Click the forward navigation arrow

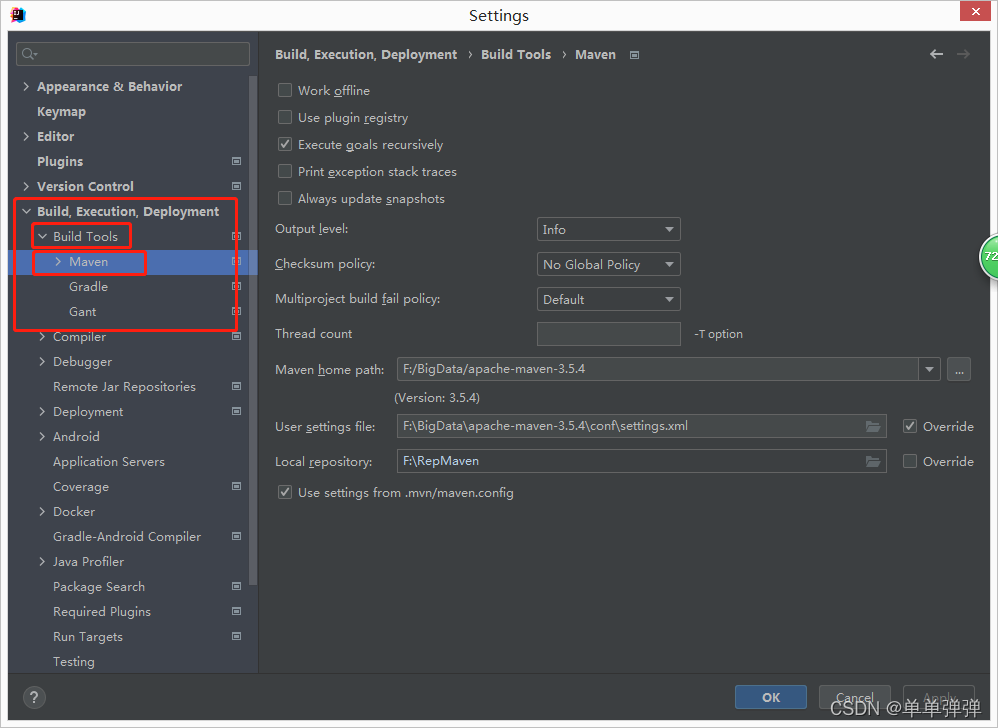click(x=962, y=54)
